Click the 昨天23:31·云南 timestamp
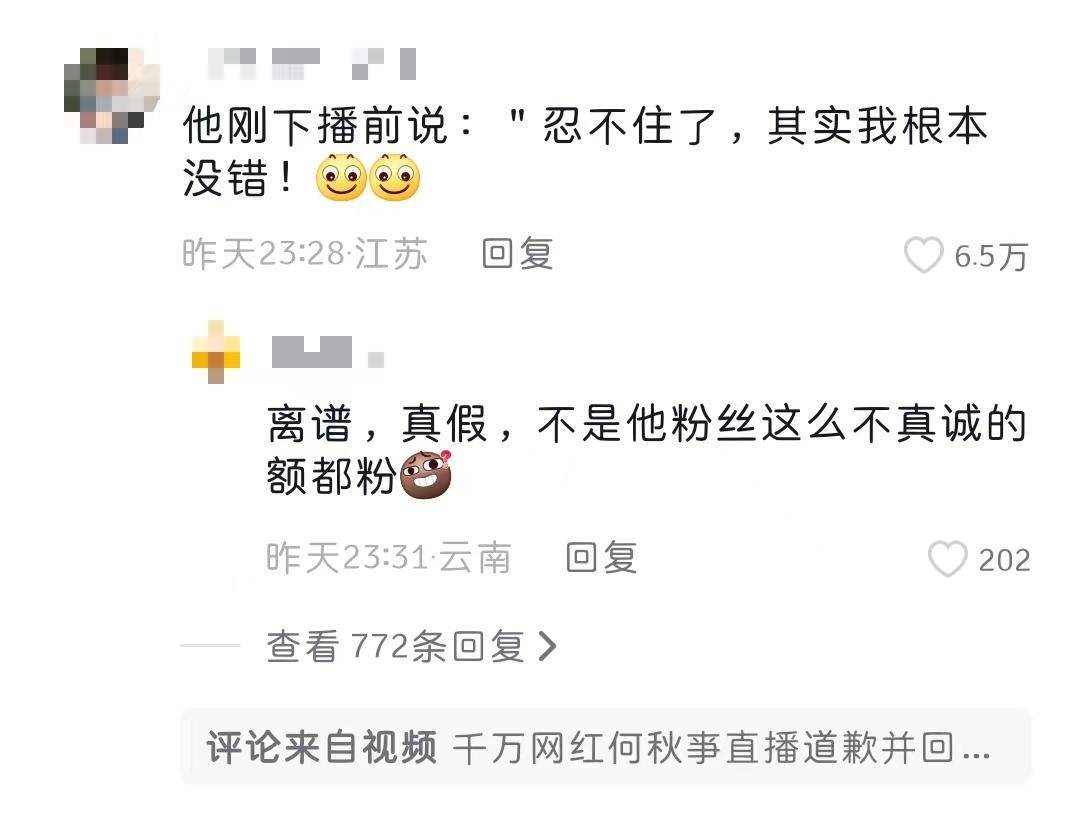The image size is (1080, 833). tap(388, 557)
